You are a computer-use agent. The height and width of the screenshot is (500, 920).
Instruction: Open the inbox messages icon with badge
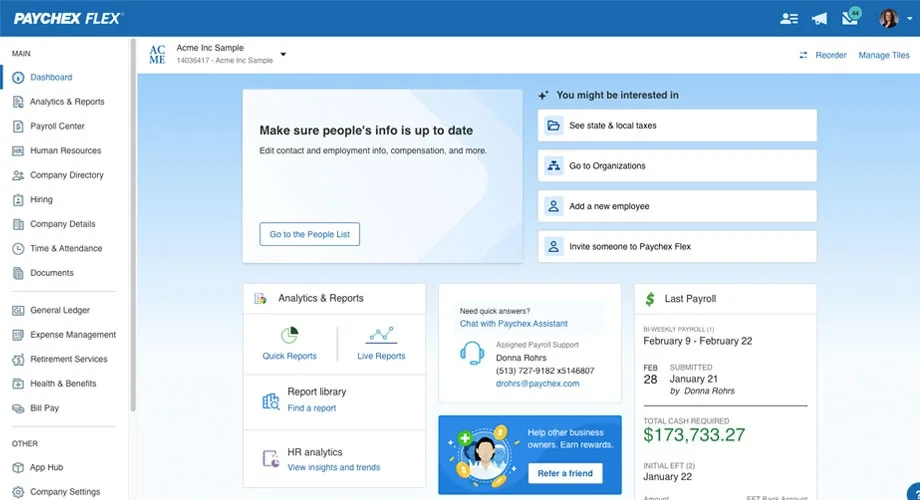[851, 18]
